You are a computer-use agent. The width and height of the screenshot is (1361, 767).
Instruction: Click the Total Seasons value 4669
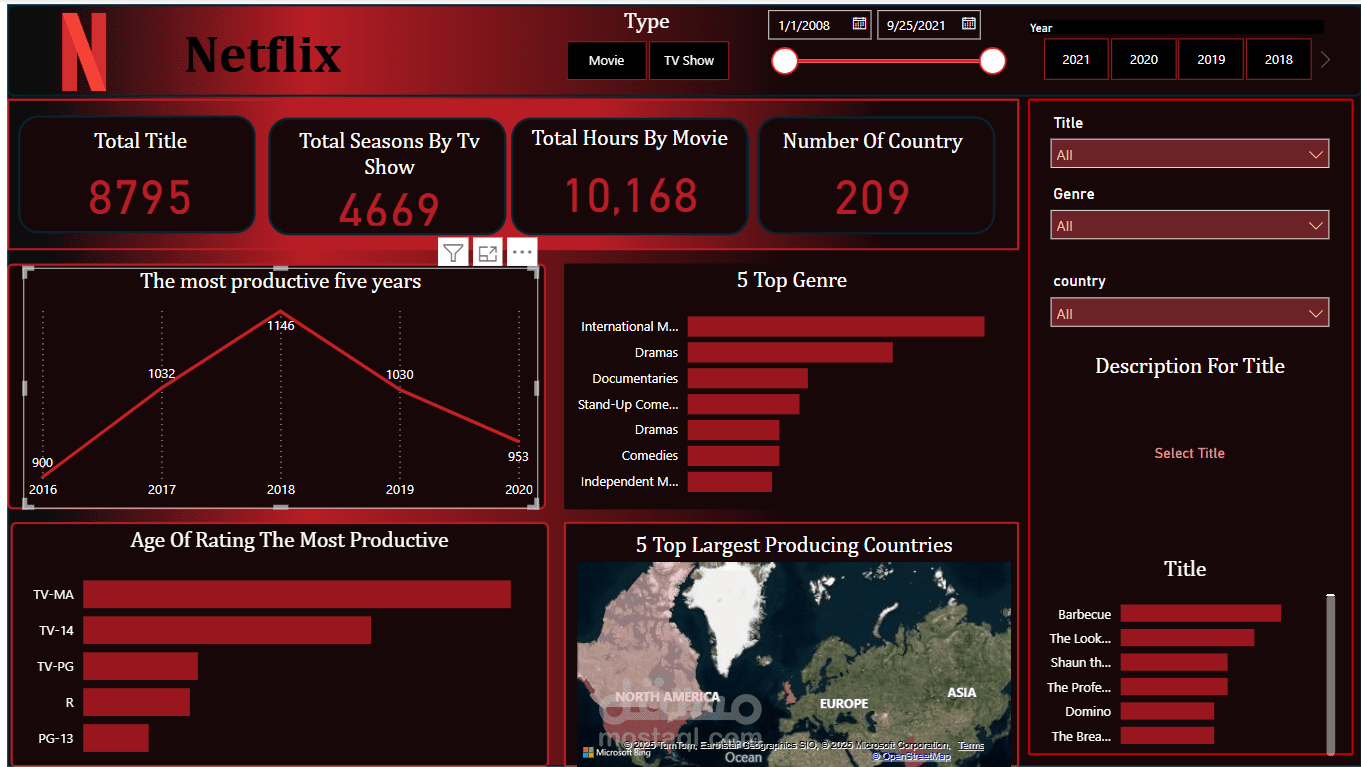[x=389, y=210]
